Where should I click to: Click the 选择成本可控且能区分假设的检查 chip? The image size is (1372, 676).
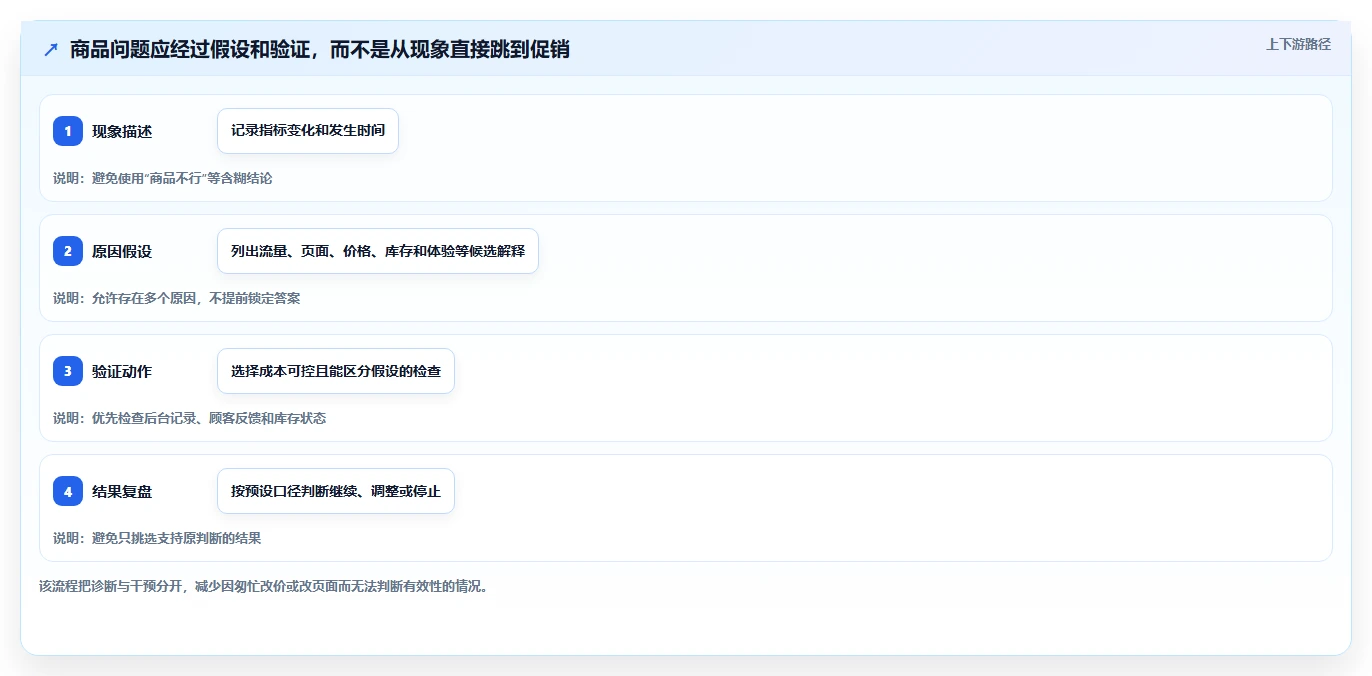pyautogui.click(x=336, y=371)
